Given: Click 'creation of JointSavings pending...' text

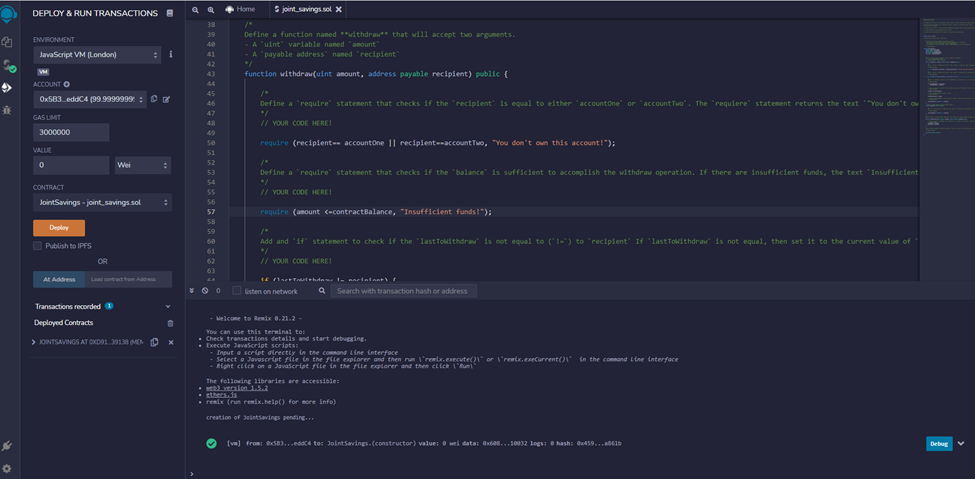Looking at the screenshot, I should click(260, 417).
